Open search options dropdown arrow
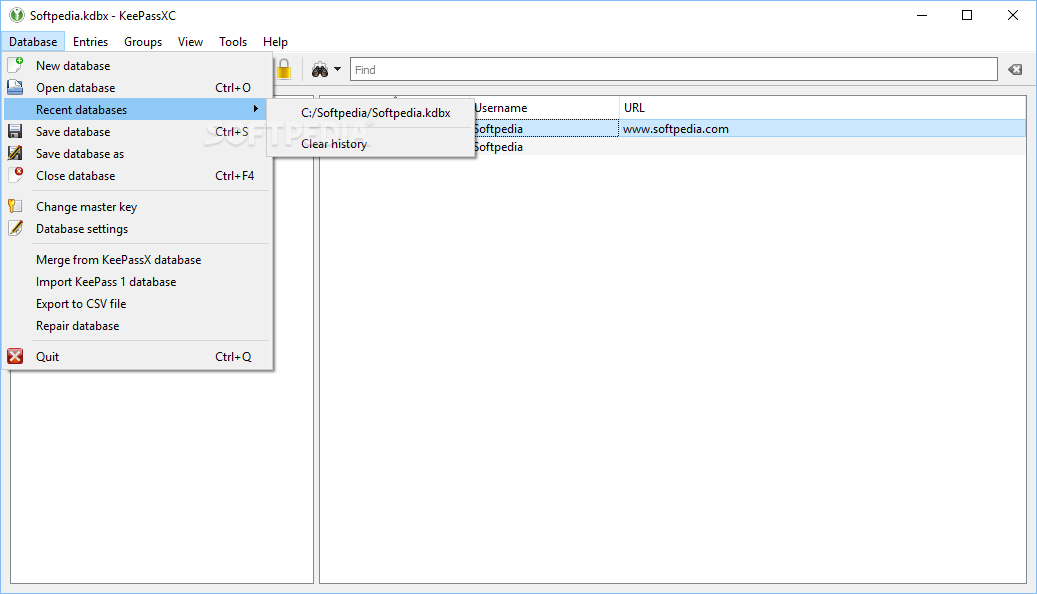The width and height of the screenshot is (1037, 594). tap(337, 69)
